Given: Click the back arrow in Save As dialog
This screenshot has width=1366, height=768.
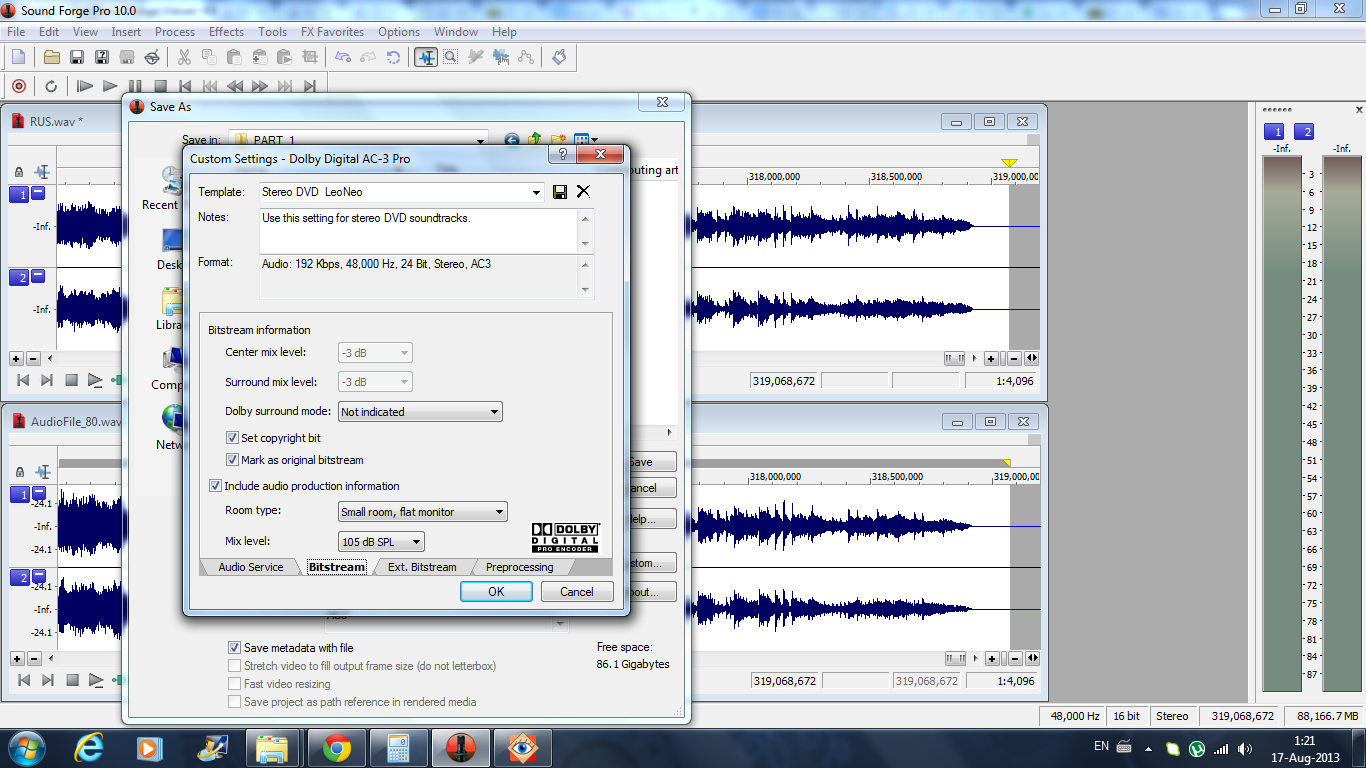Looking at the screenshot, I should 512,140.
